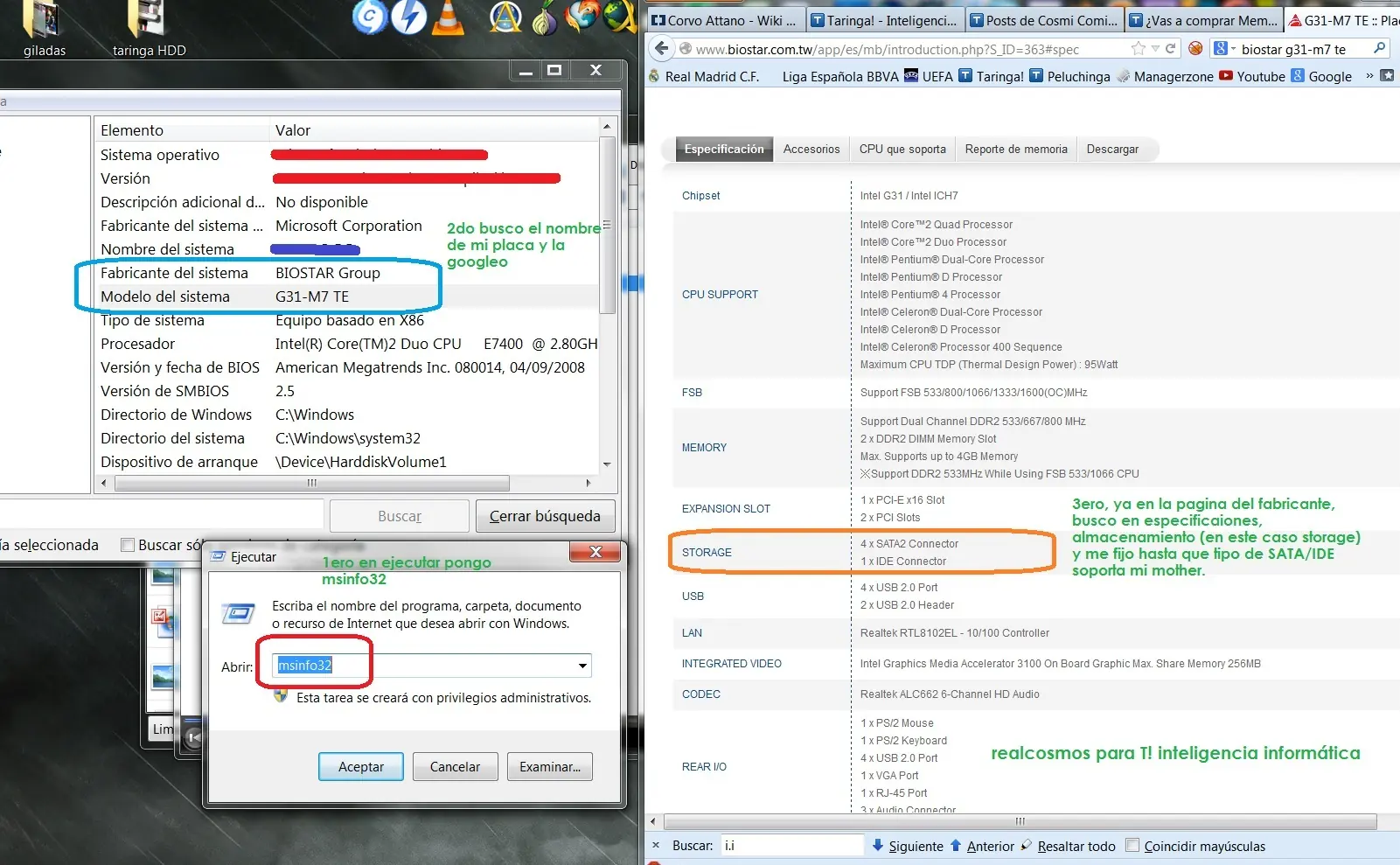Switch to the ¿Vas a comprar Mem... tab
The image size is (1400, 865).
pyautogui.click(x=1202, y=20)
